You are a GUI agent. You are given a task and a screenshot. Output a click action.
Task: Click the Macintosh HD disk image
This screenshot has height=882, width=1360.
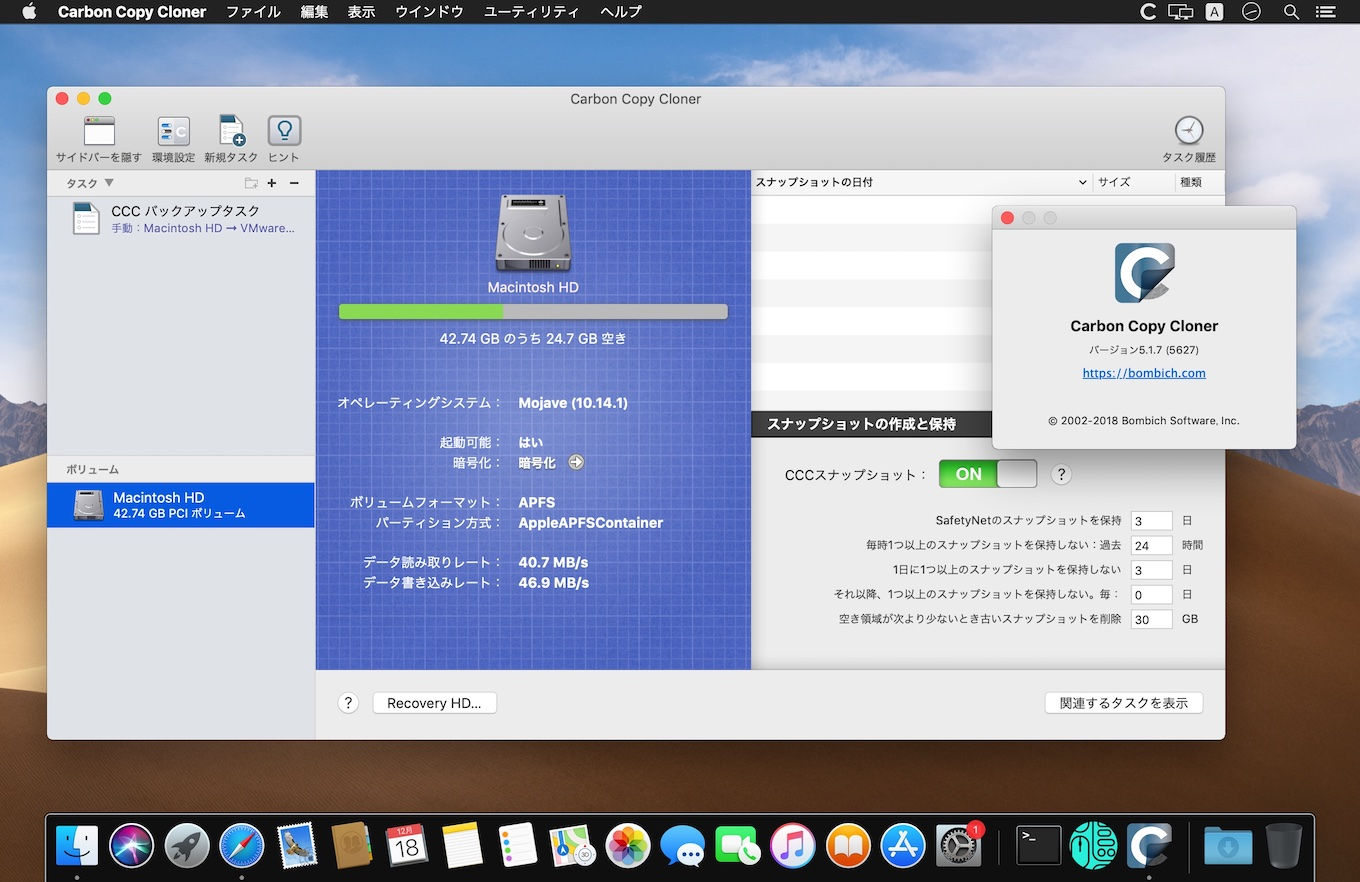pyautogui.click(x=533, y=233)
